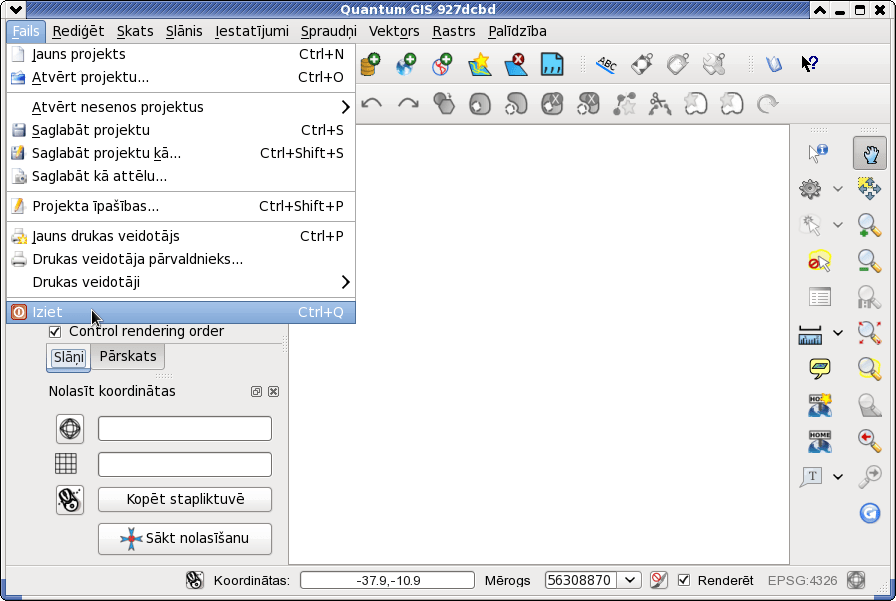This screenshot has height=601, width=896.
Task: Click the EPSG:4326 status text
Action: [x=802, y=580]
